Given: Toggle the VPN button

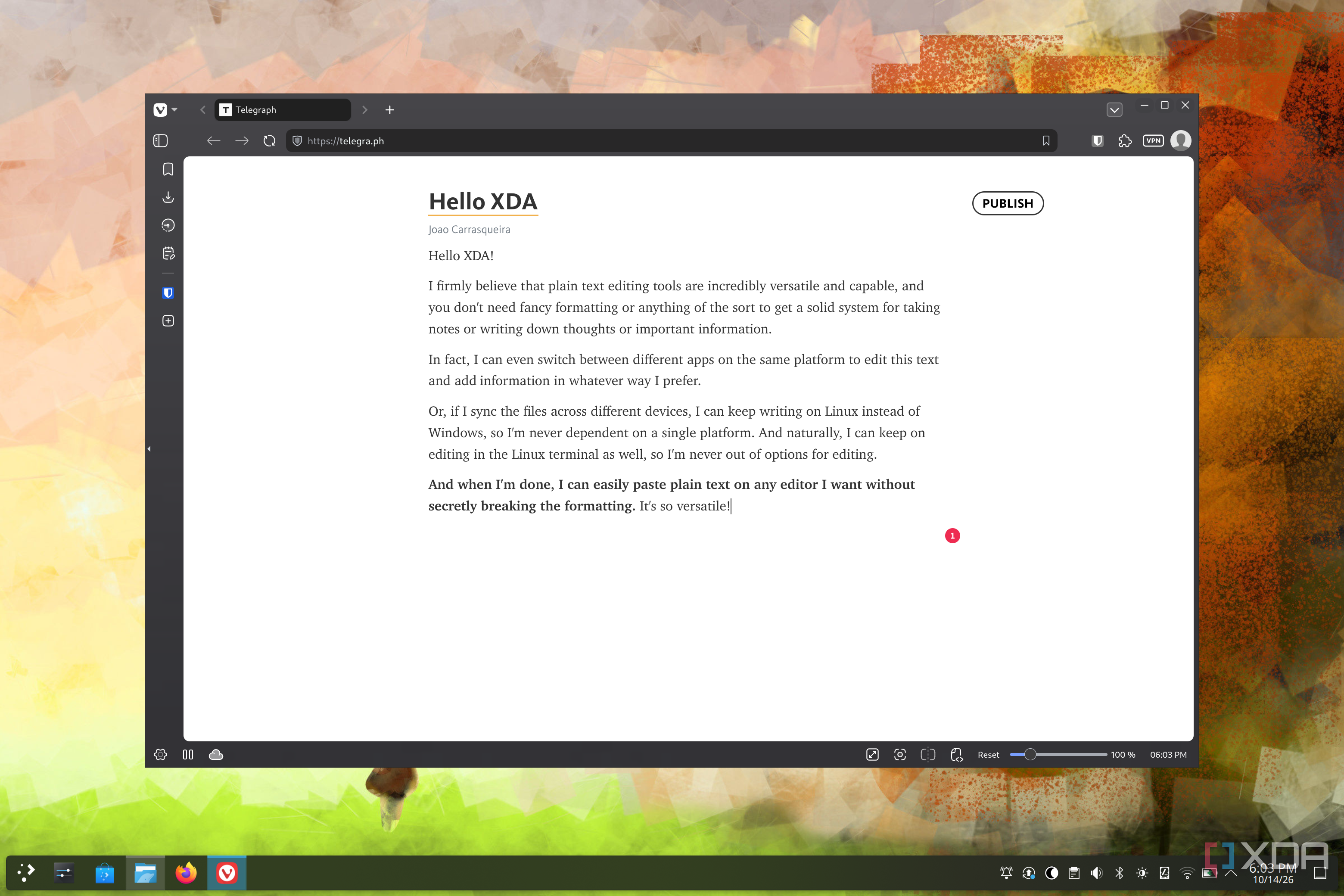Looking at the screenshot, I should pos(1153,140).
